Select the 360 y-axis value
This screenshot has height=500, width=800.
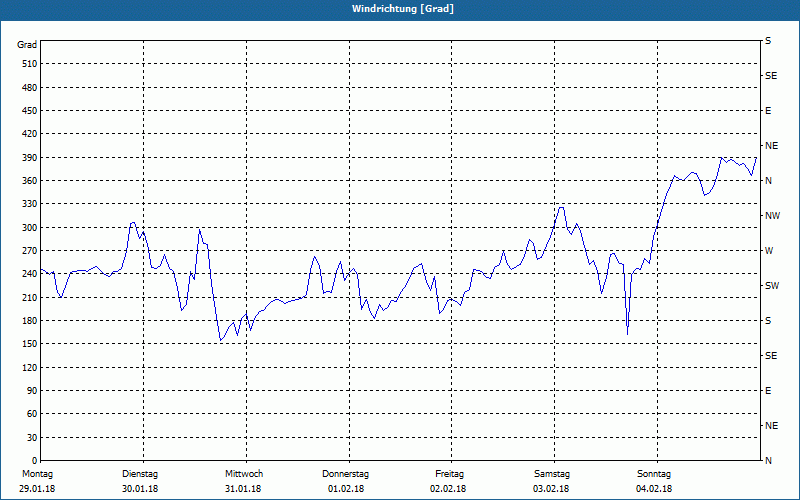pos(30,181)
